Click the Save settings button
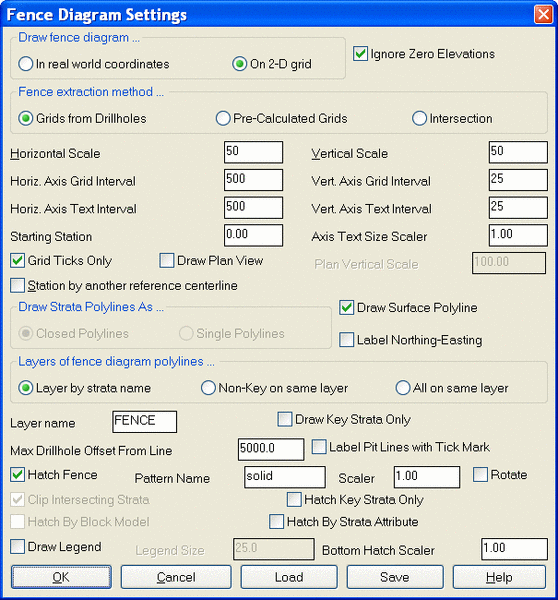Viewport: 558px width, 600px height. 395,577
